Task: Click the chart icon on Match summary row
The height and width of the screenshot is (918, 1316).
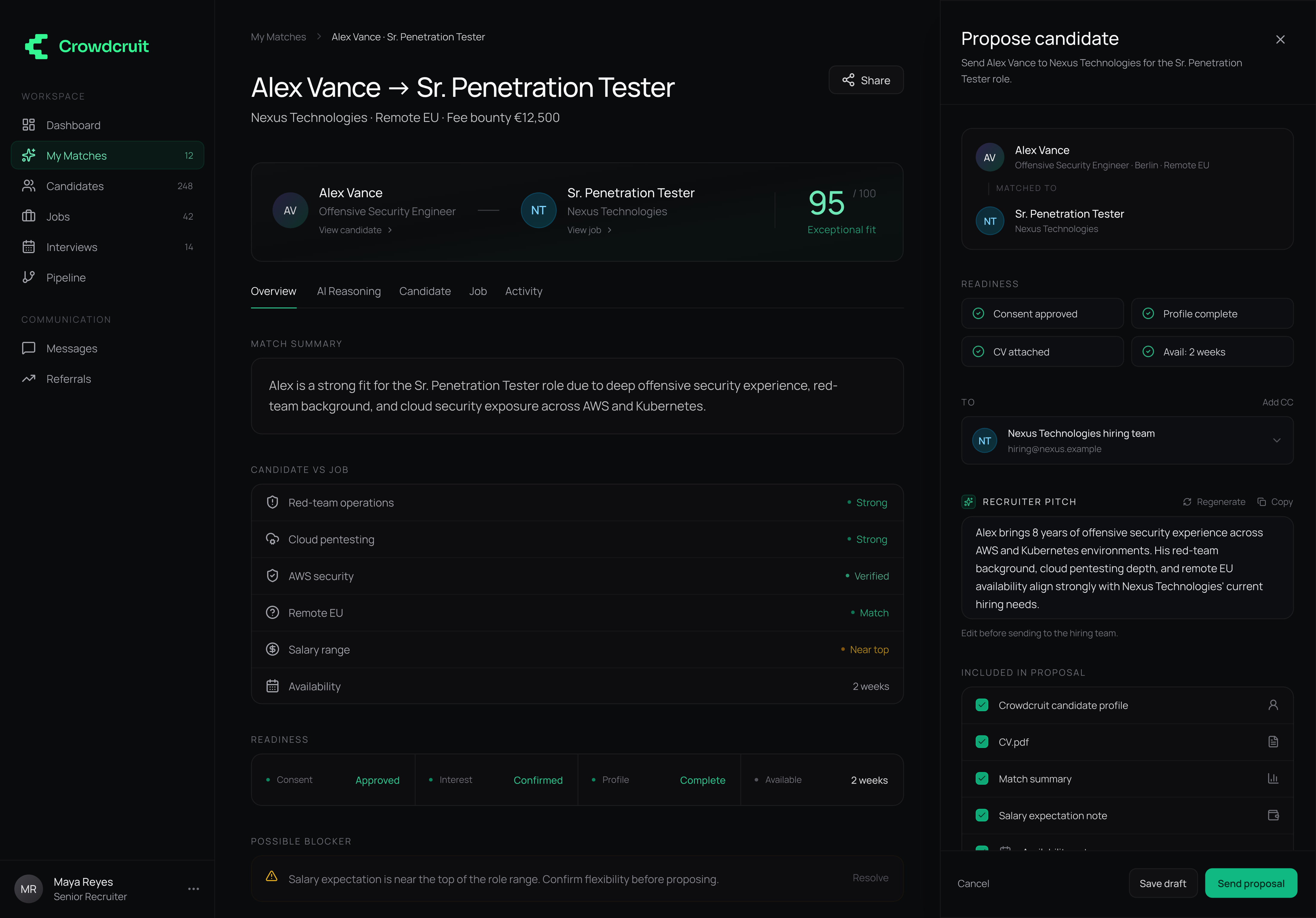Action: click(1273, 778)
